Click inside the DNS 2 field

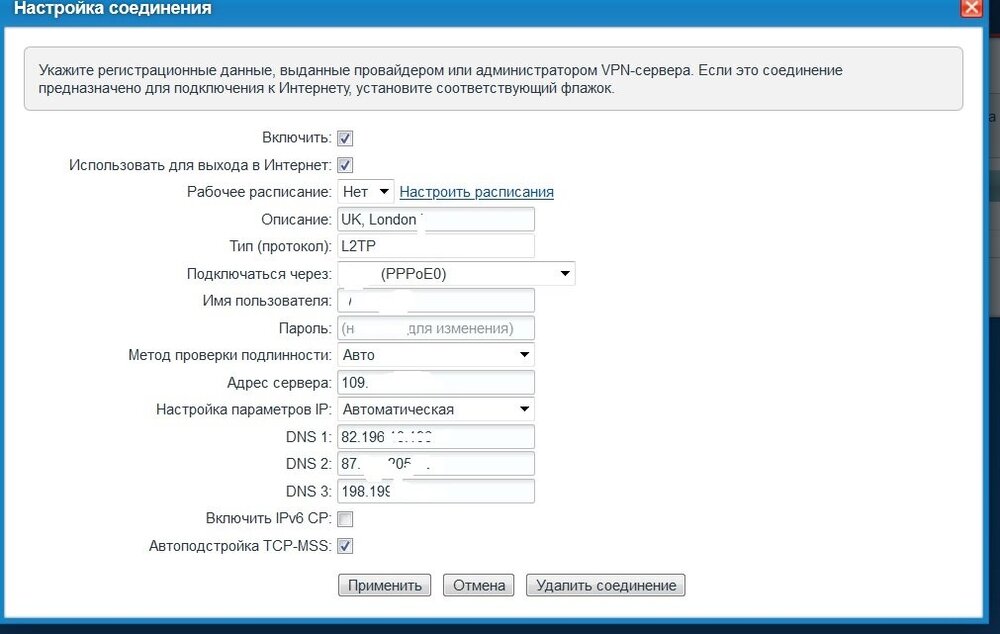click(x=436, y=464)
